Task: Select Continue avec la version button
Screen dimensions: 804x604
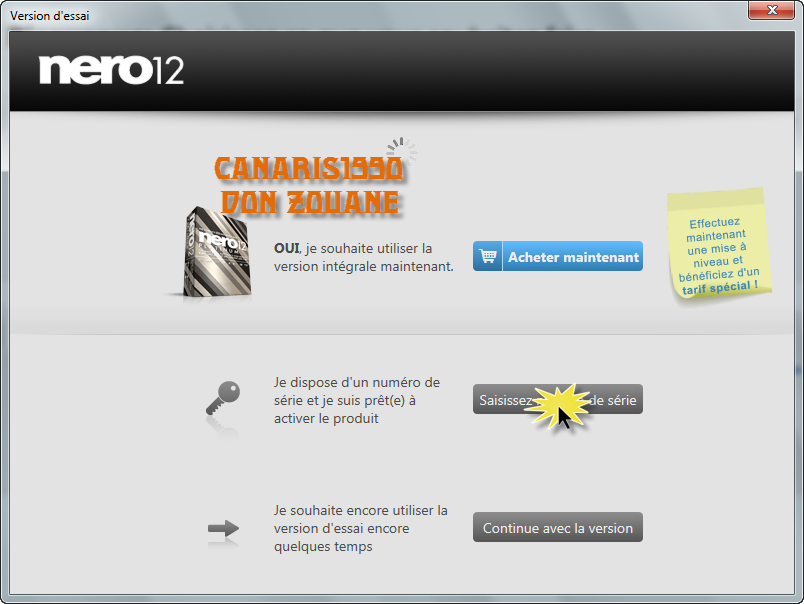Action: click(557, 528)
